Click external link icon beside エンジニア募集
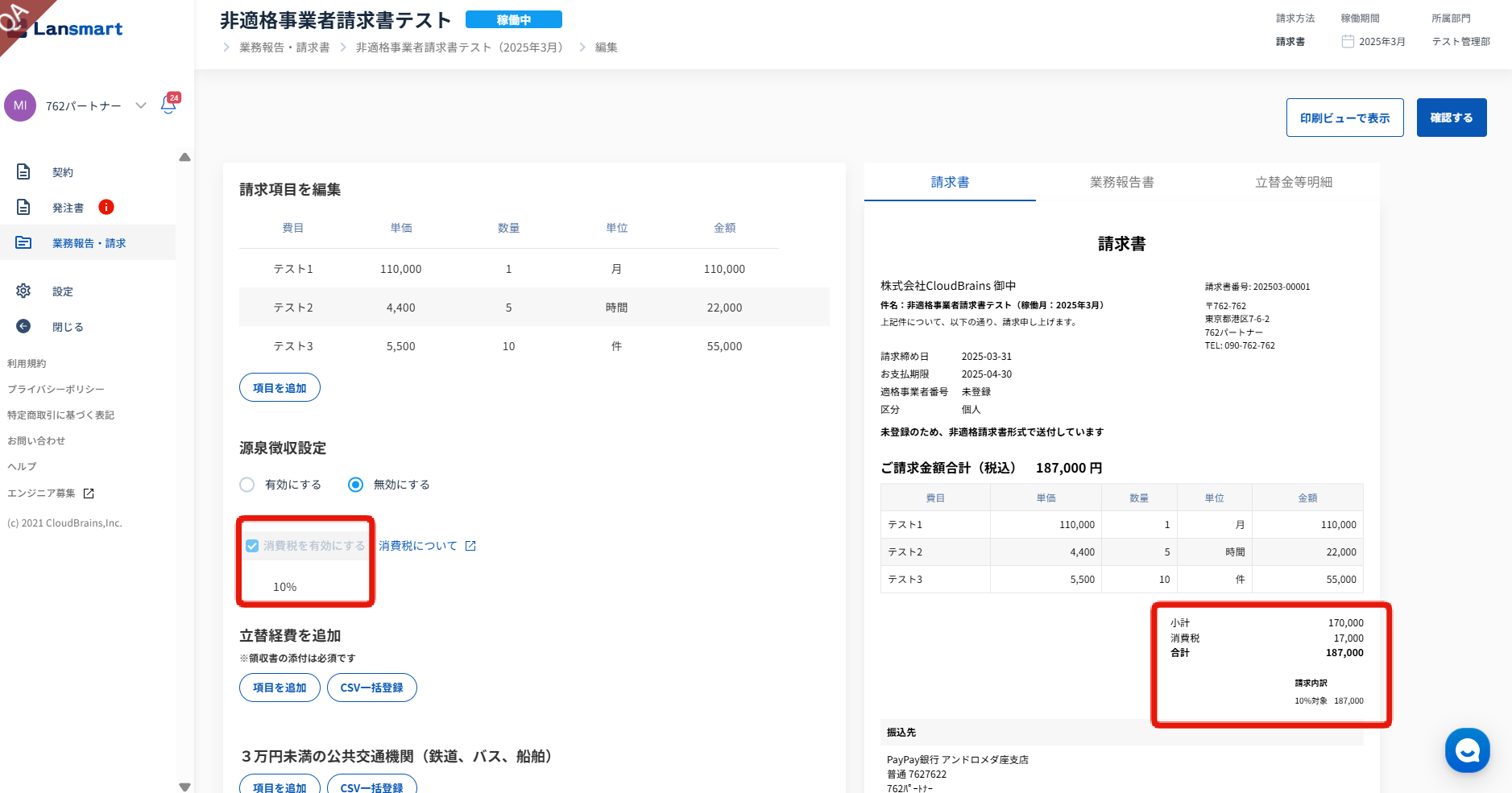This screenshot has width=1512, height=793. coord(89,493)
